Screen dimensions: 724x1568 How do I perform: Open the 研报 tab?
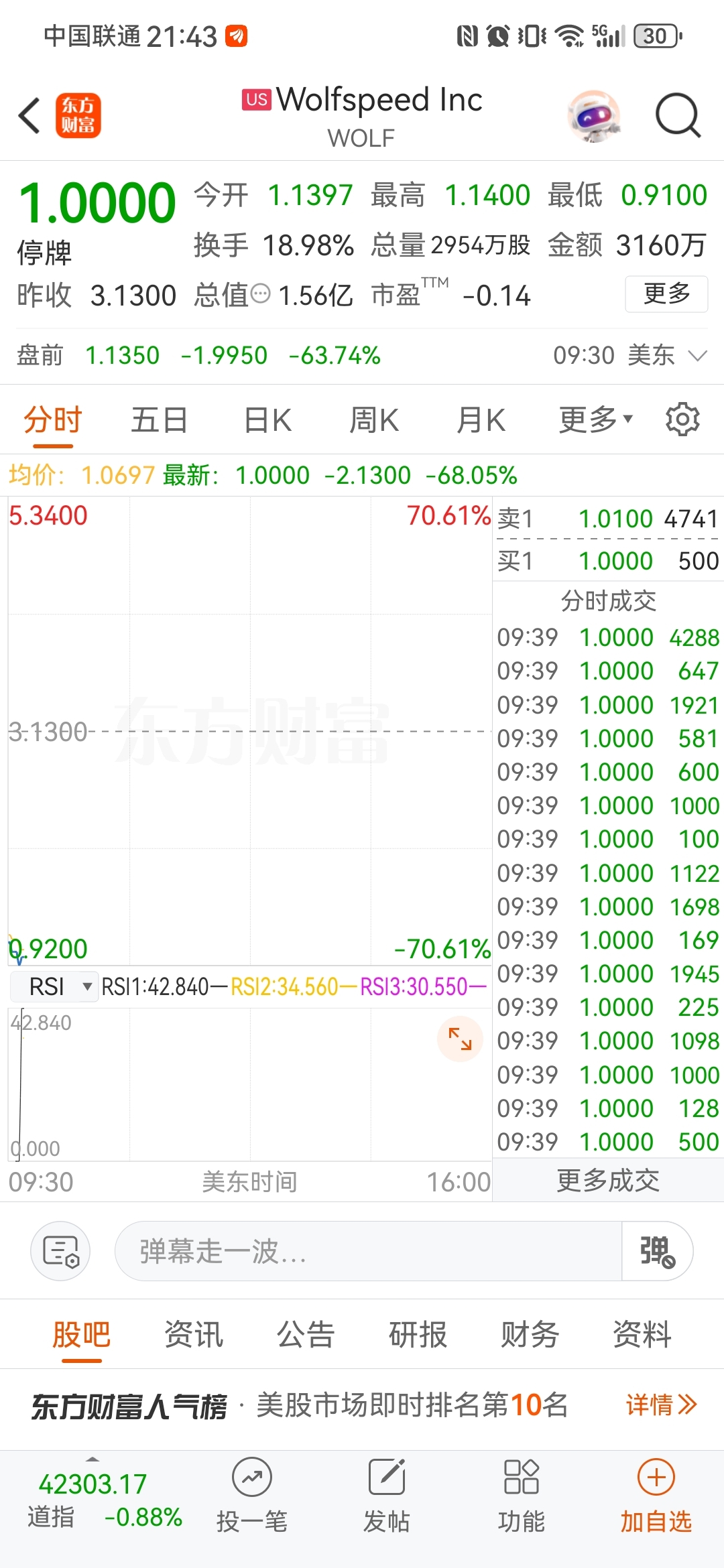point(418,1335)
